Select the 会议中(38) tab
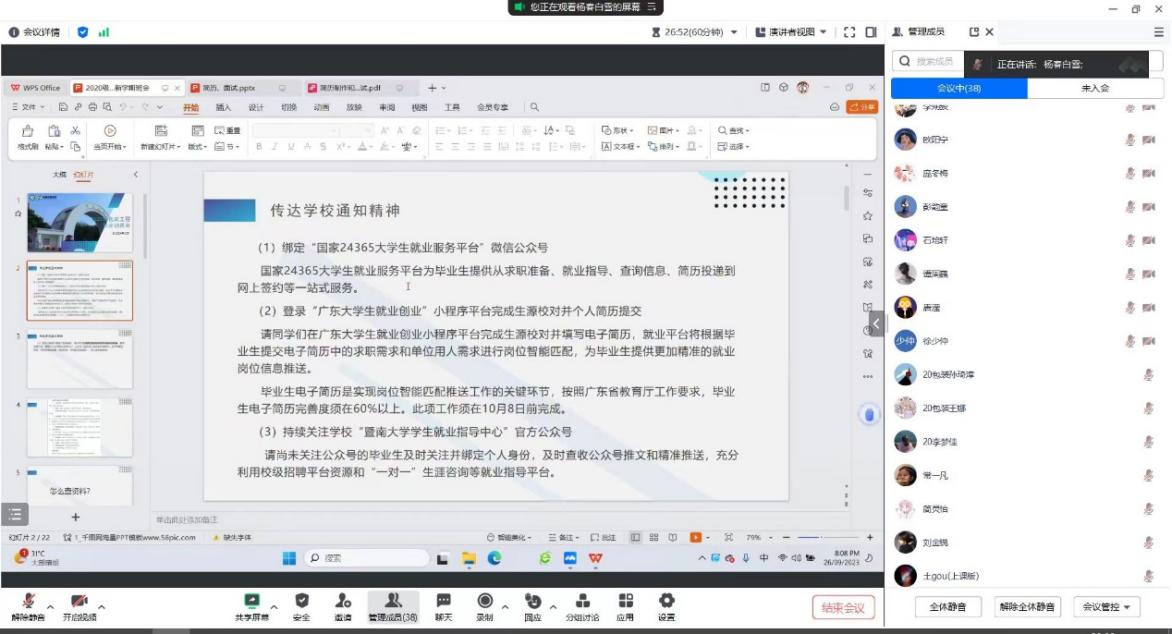Viewport: 1172px width, 634px height. pos(958,88)
